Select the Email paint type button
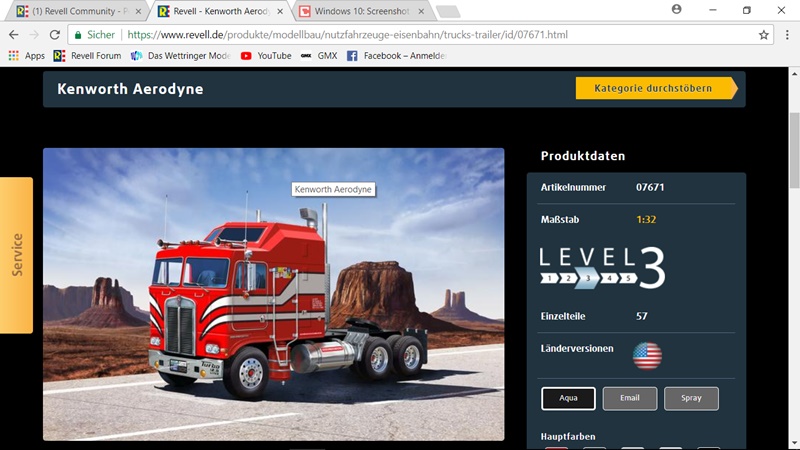800x450 pixels. [630, 398]
